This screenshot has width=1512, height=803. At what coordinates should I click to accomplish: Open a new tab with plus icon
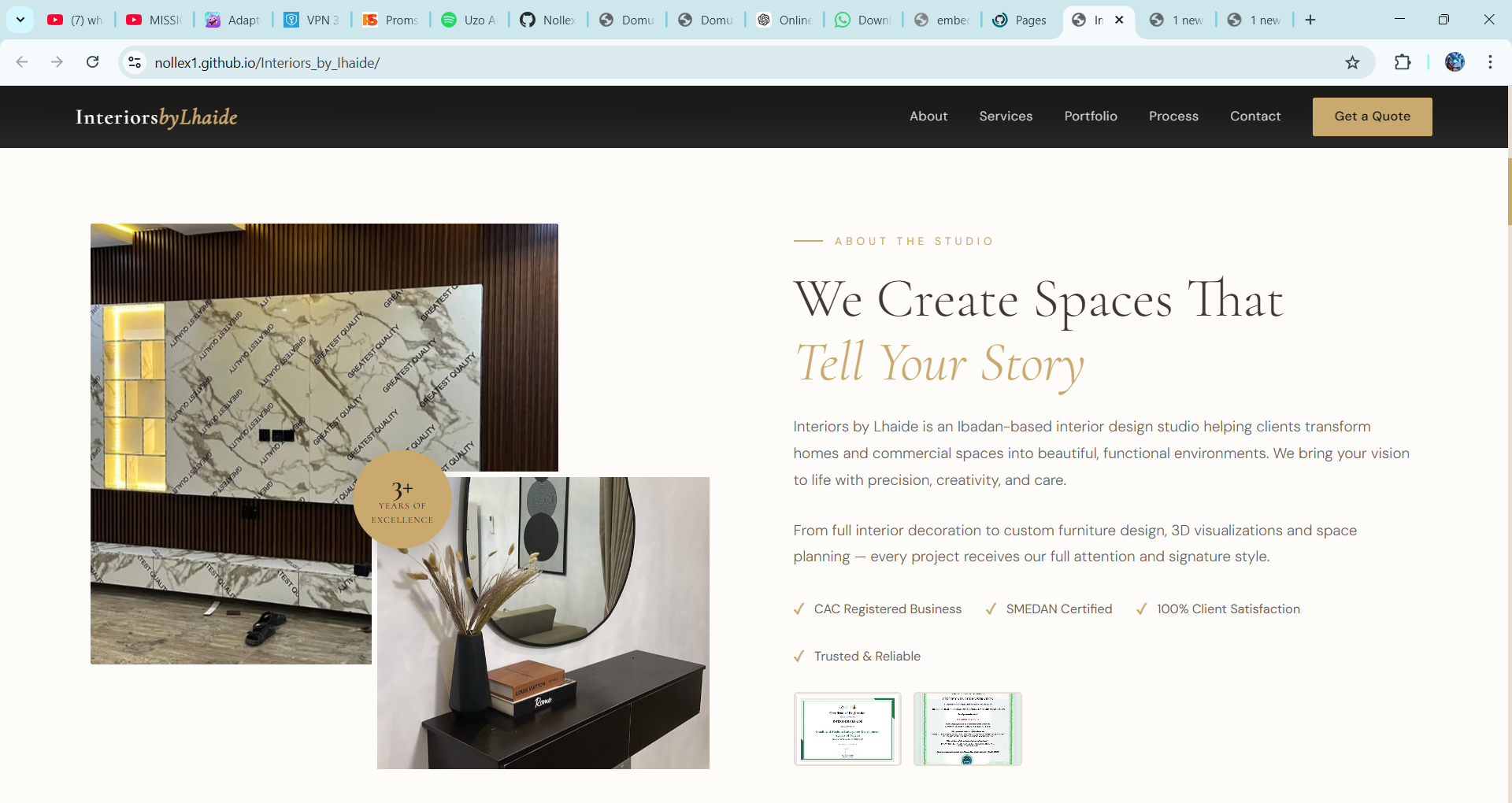tap(1310, 20)
